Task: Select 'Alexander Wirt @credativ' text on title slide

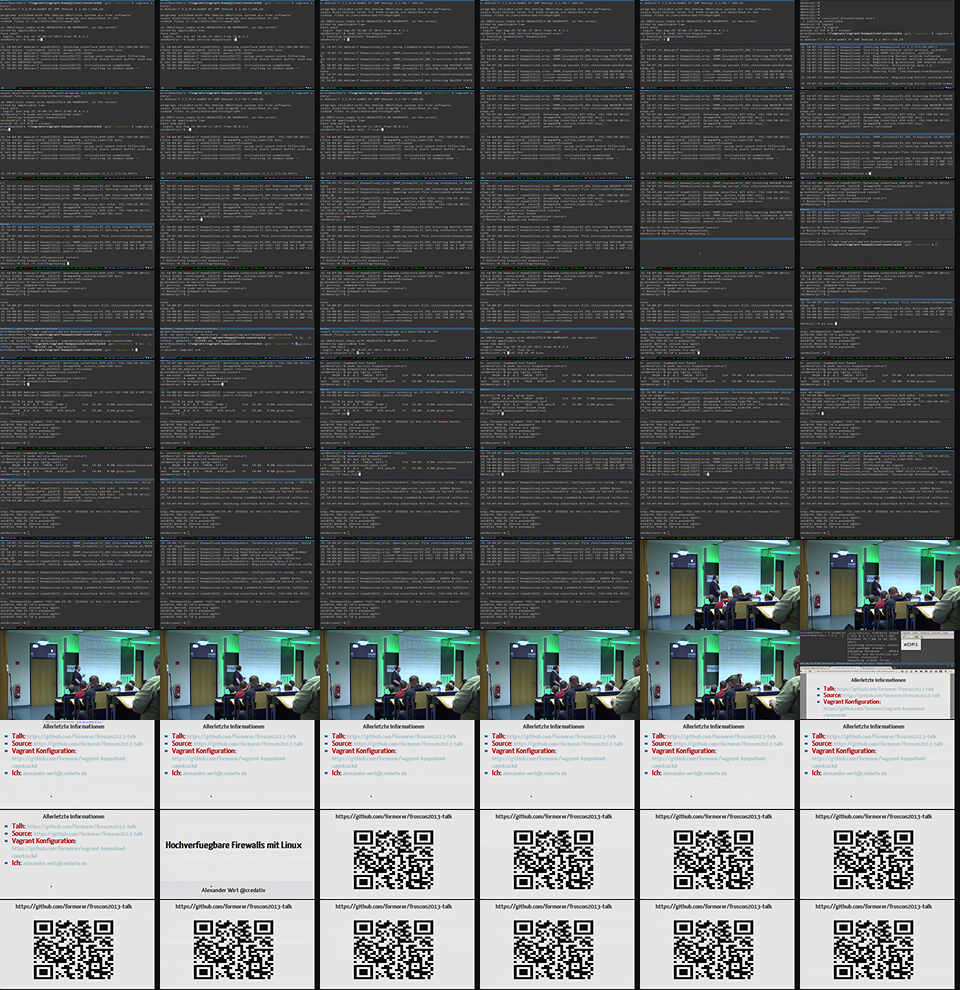Action: [x=233, y=890]
